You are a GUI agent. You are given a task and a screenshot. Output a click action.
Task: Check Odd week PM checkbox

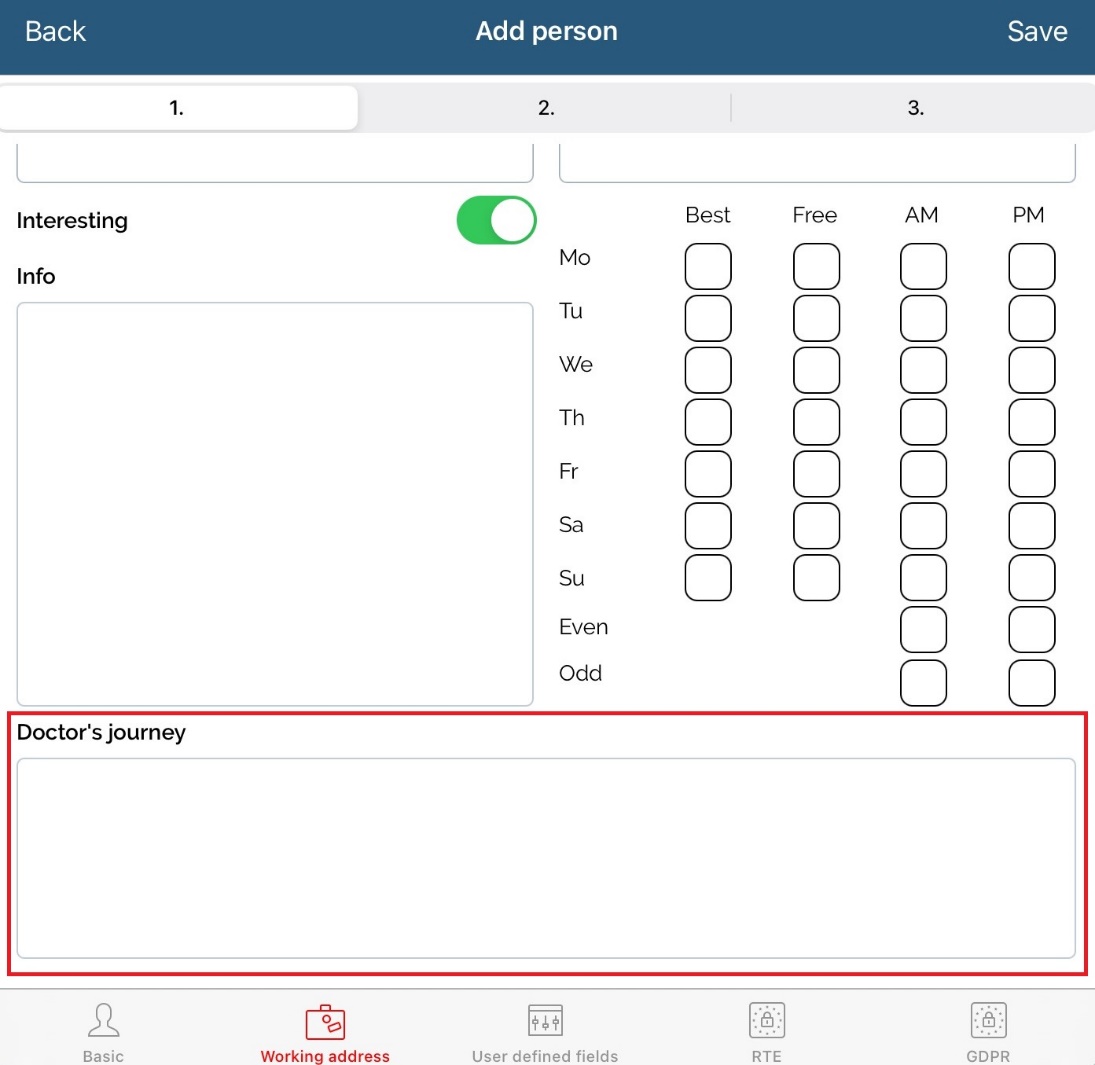coord(1031,682)
